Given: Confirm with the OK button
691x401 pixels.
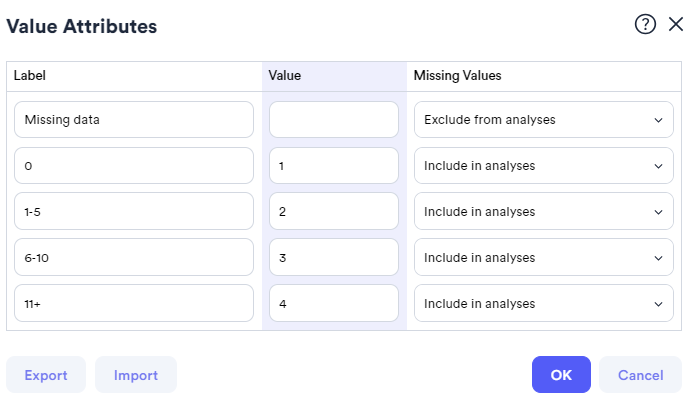Looking at the screenshot, I should [561, 375].
